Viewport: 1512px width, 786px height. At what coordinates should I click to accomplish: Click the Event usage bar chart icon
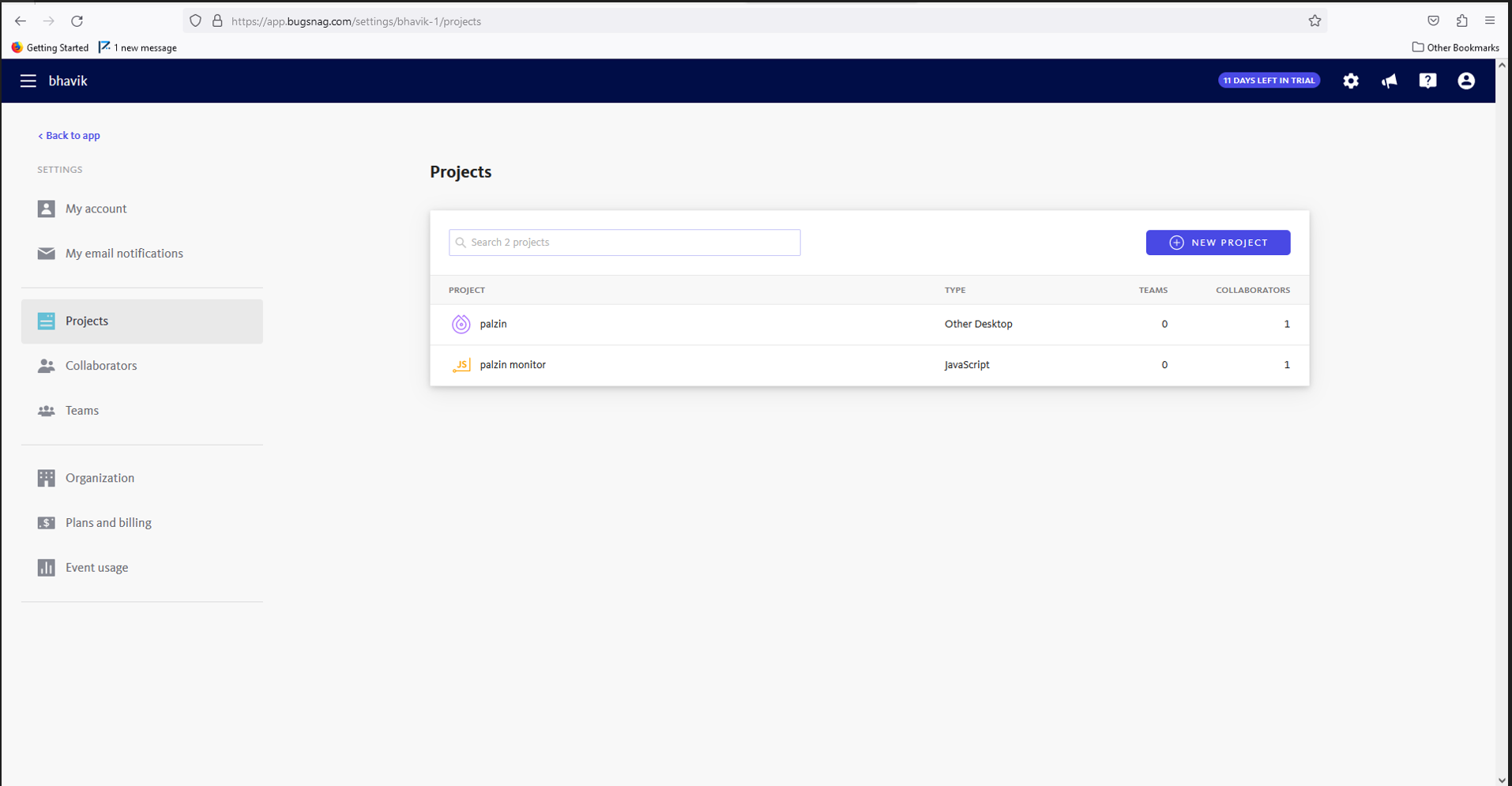(47, 568)
